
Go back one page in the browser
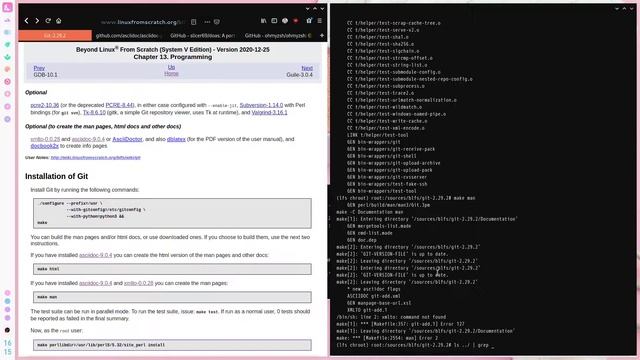coord(27,21)
